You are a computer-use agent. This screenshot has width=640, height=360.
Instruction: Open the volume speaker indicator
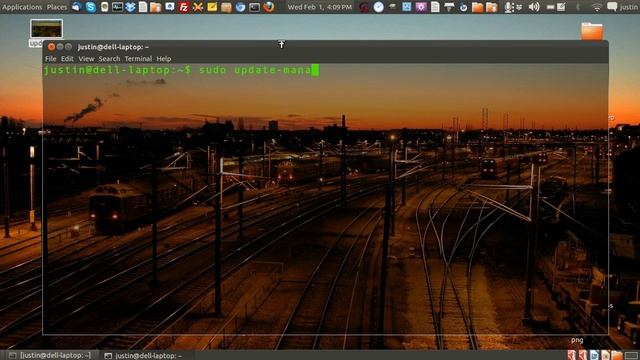[x=534, y=7]
